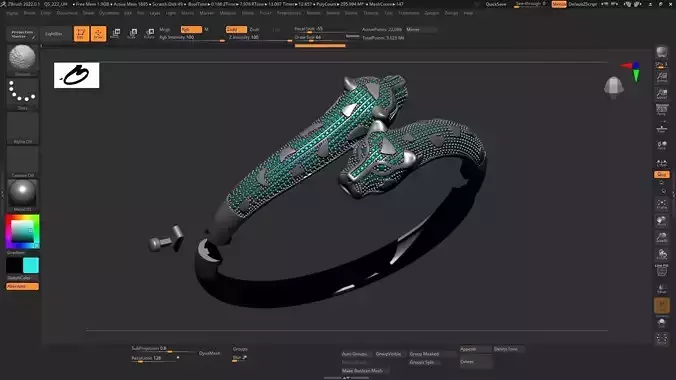The image size is (676, 380).
Task: Toggle the Mrgb mode
Action: coord(165,29)
